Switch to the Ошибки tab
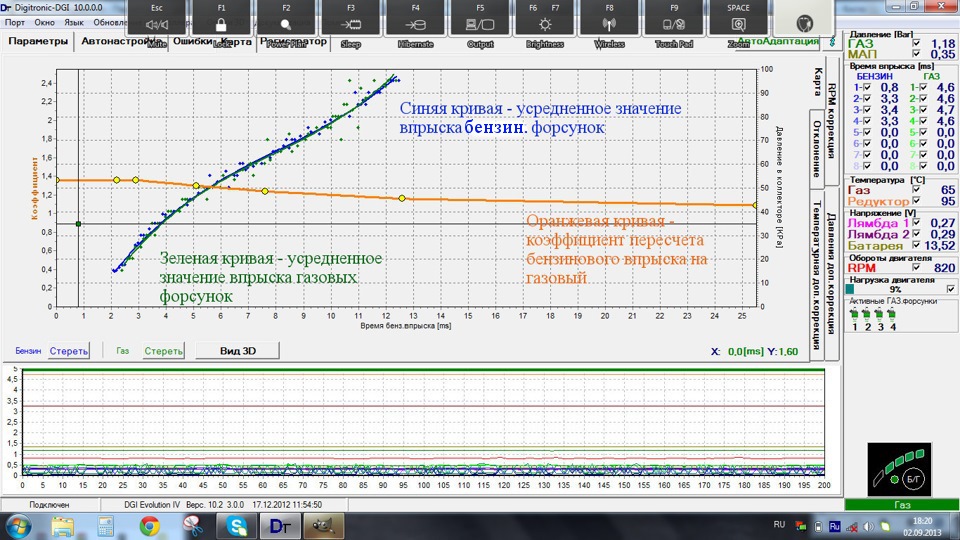The height and width of the screenshot is (540, 960). (x=193, y=41)
